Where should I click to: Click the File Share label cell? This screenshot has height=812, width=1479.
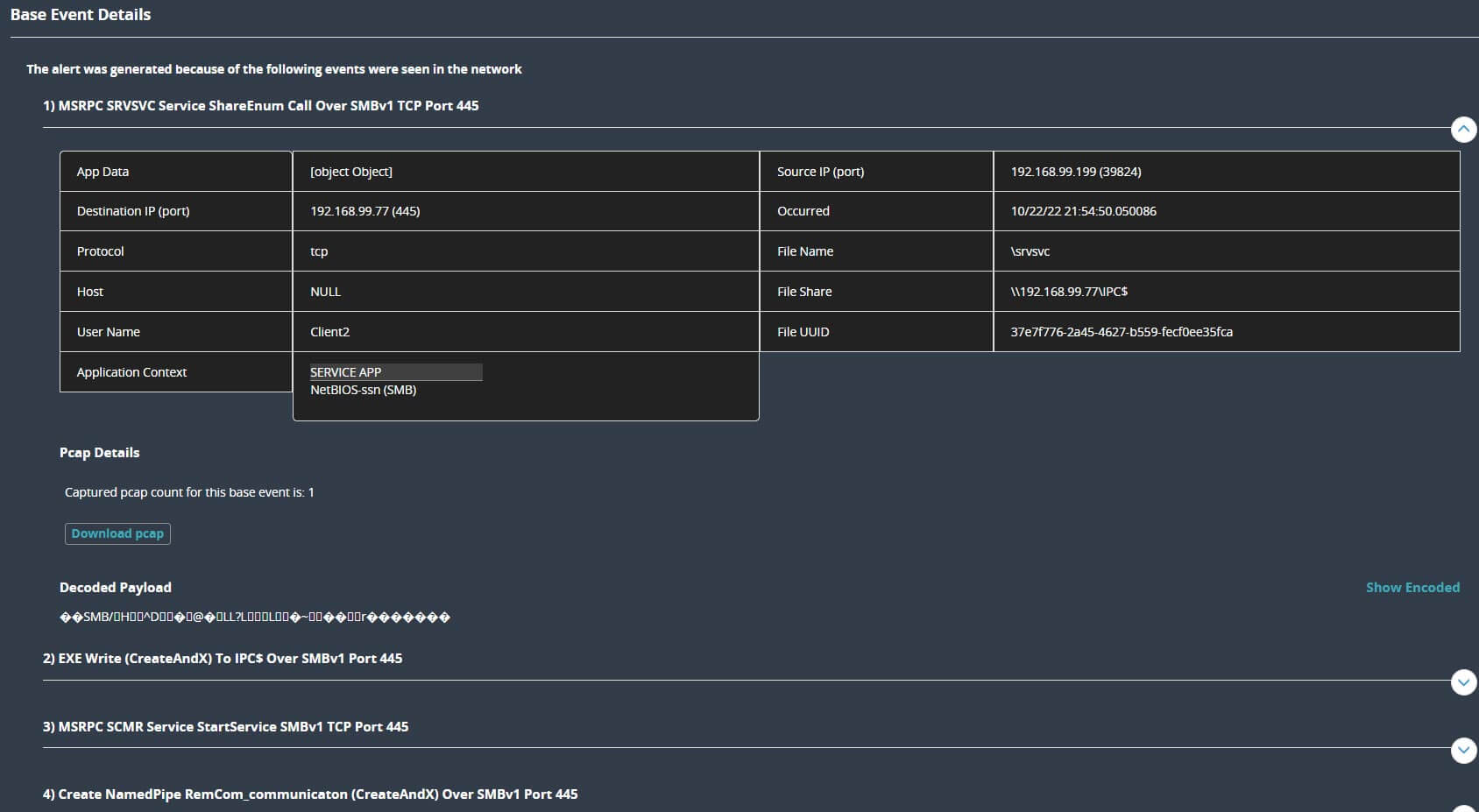876,292
